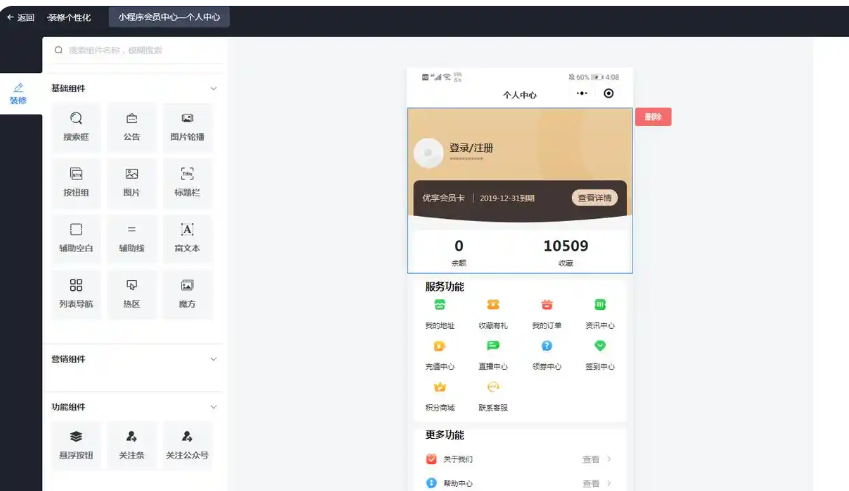849x491 pixels.
Task: Collapse the 基础组件 section chevron
Action: point(213,88)
